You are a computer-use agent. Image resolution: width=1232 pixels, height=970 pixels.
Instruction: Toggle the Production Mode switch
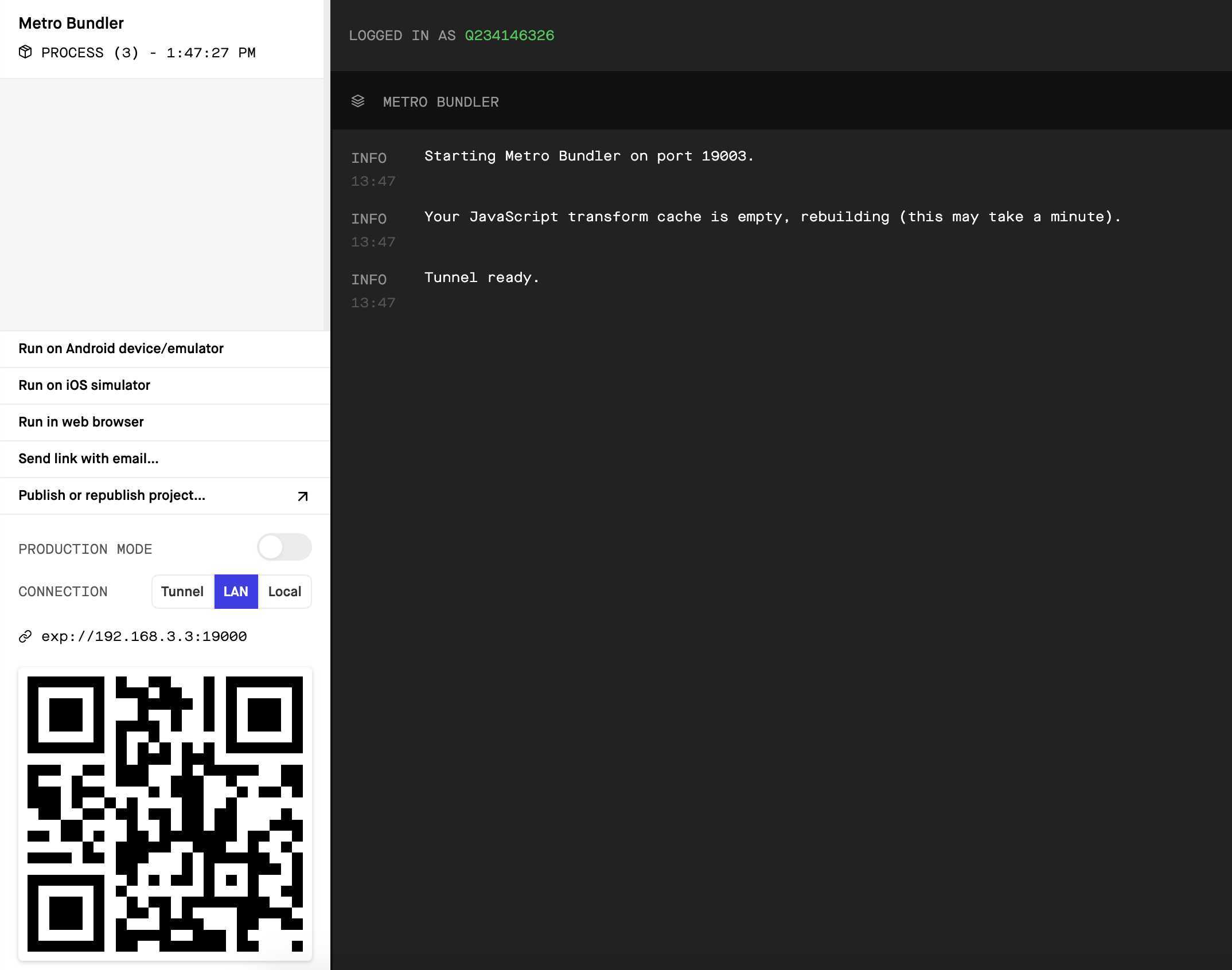tap(284, 547)
